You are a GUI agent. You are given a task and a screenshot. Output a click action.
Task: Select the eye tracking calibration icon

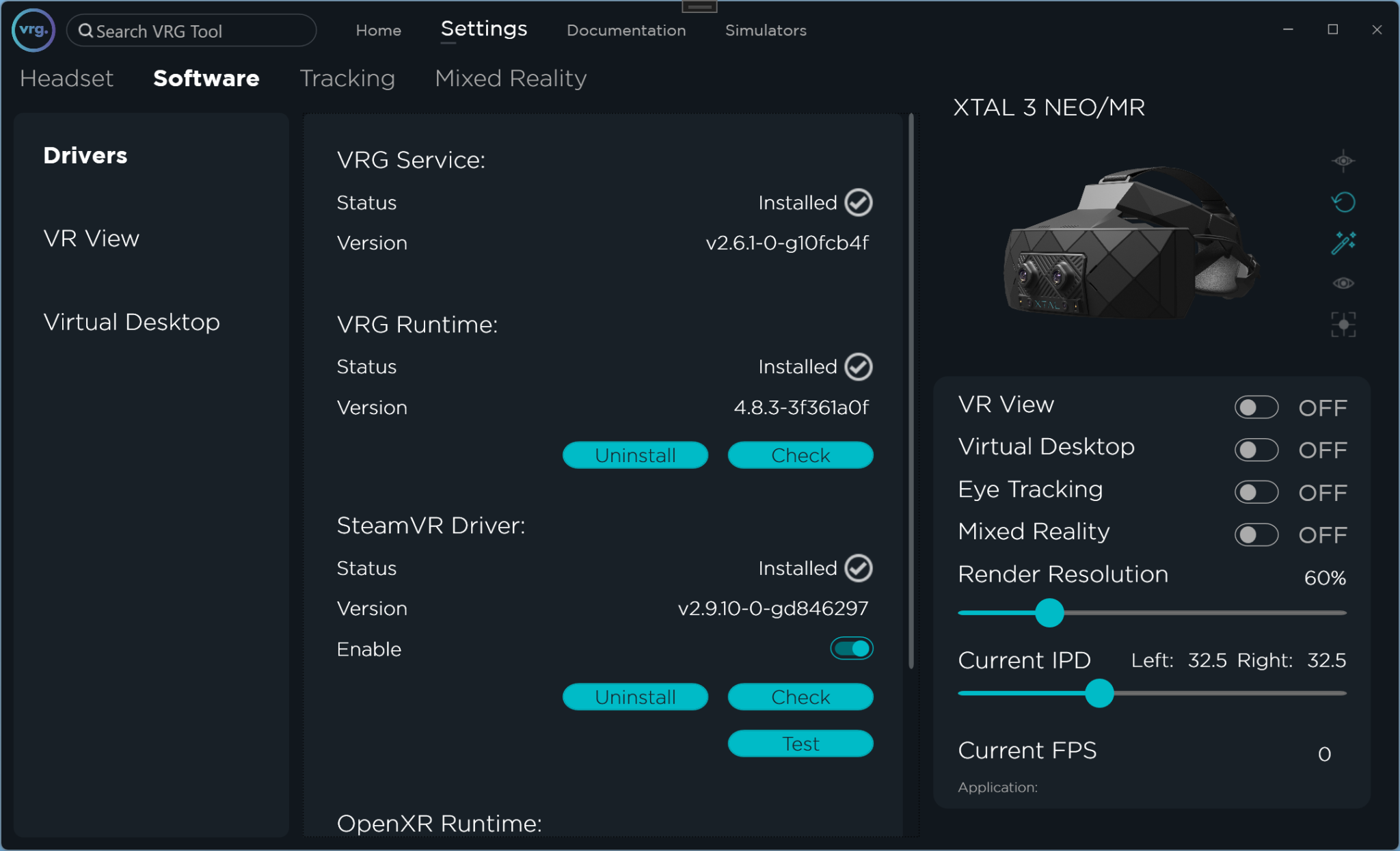1343,161
